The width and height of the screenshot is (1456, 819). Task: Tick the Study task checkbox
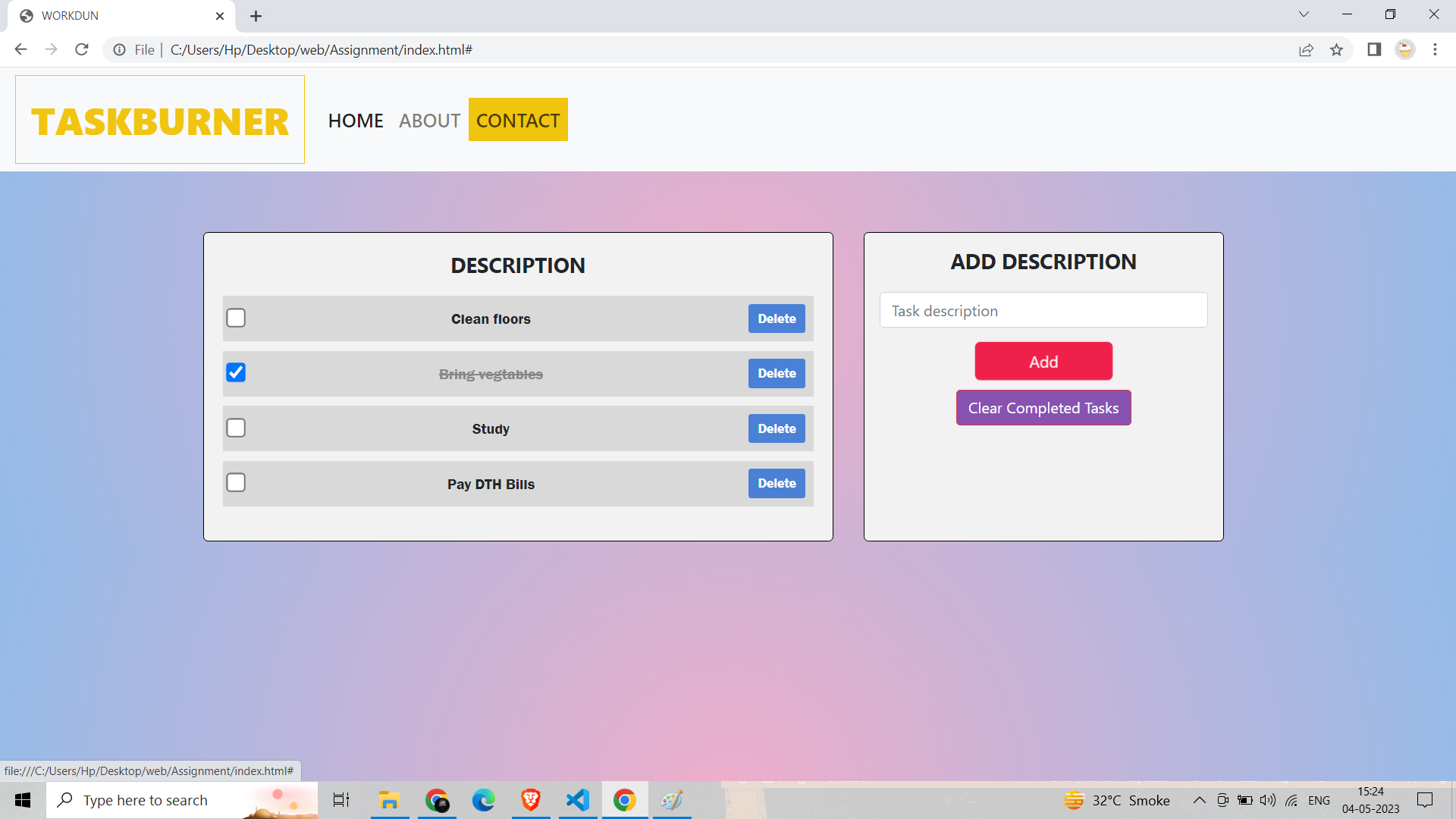tap(236, 428)
